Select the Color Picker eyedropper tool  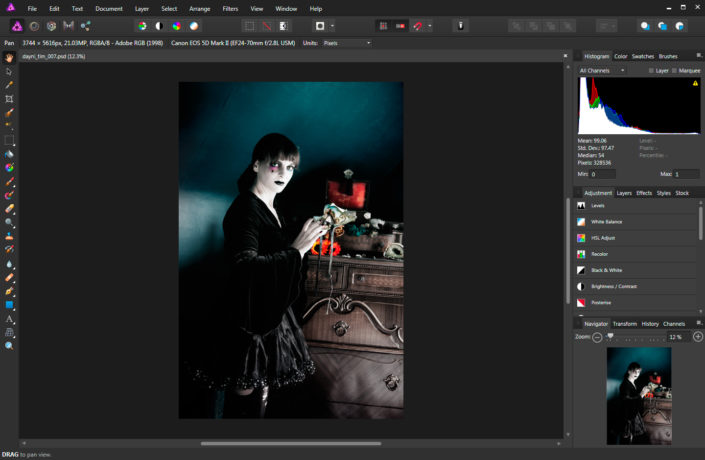[9, 85]
